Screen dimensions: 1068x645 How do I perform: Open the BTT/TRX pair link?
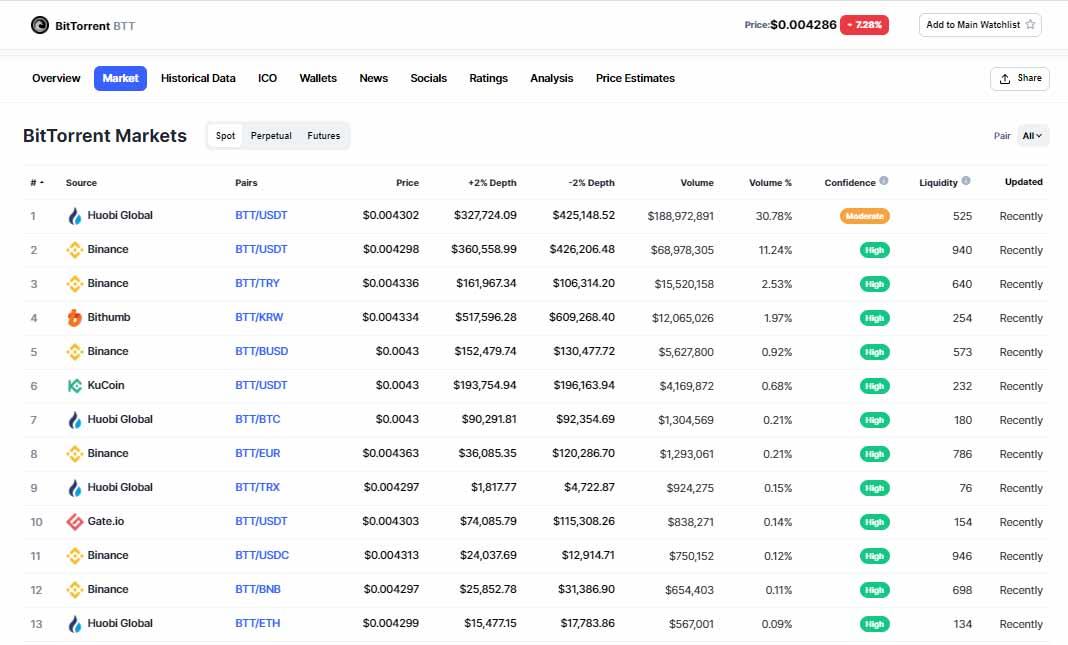coord(257,488)
